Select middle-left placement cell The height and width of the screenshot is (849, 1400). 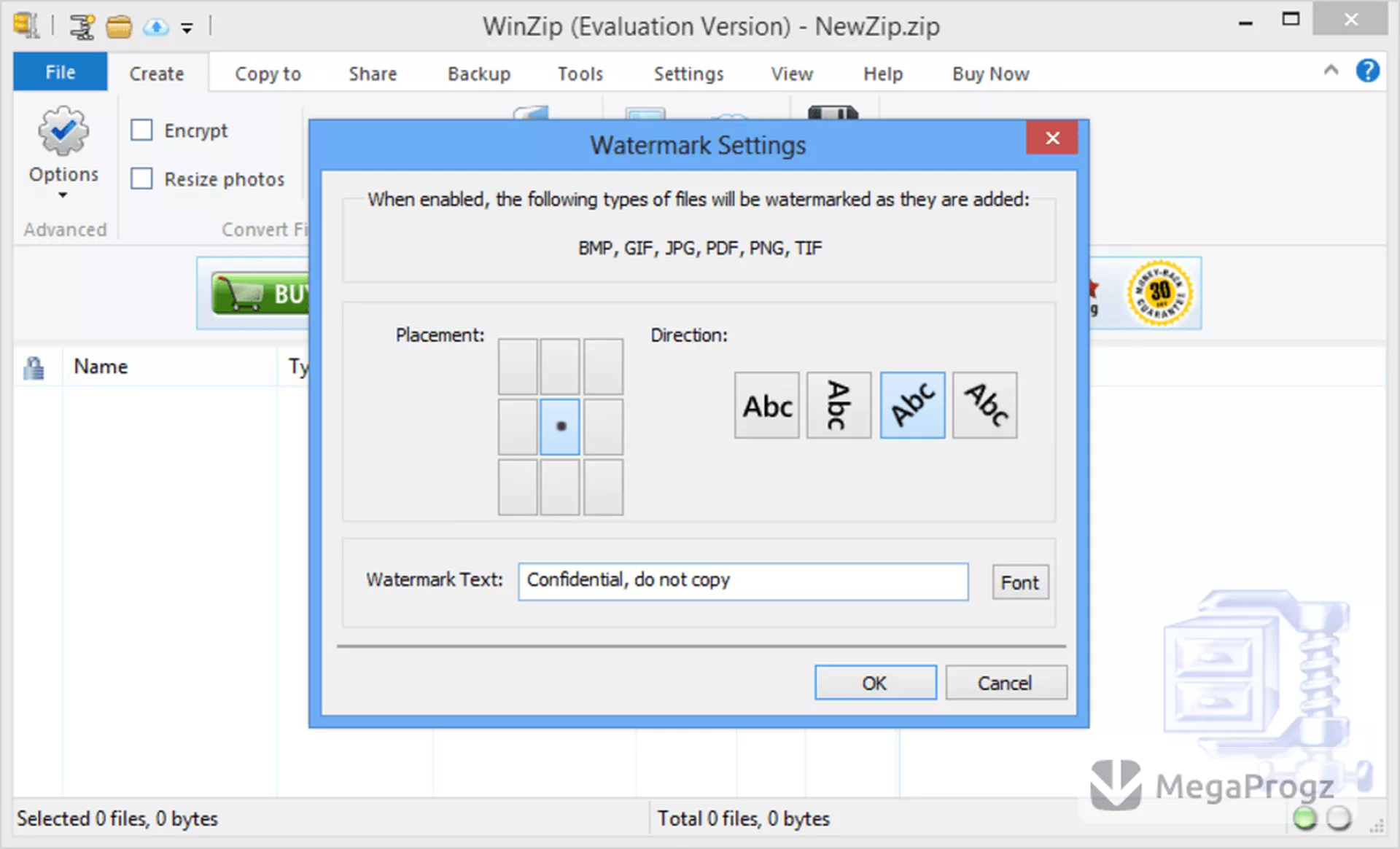[518, 426]
